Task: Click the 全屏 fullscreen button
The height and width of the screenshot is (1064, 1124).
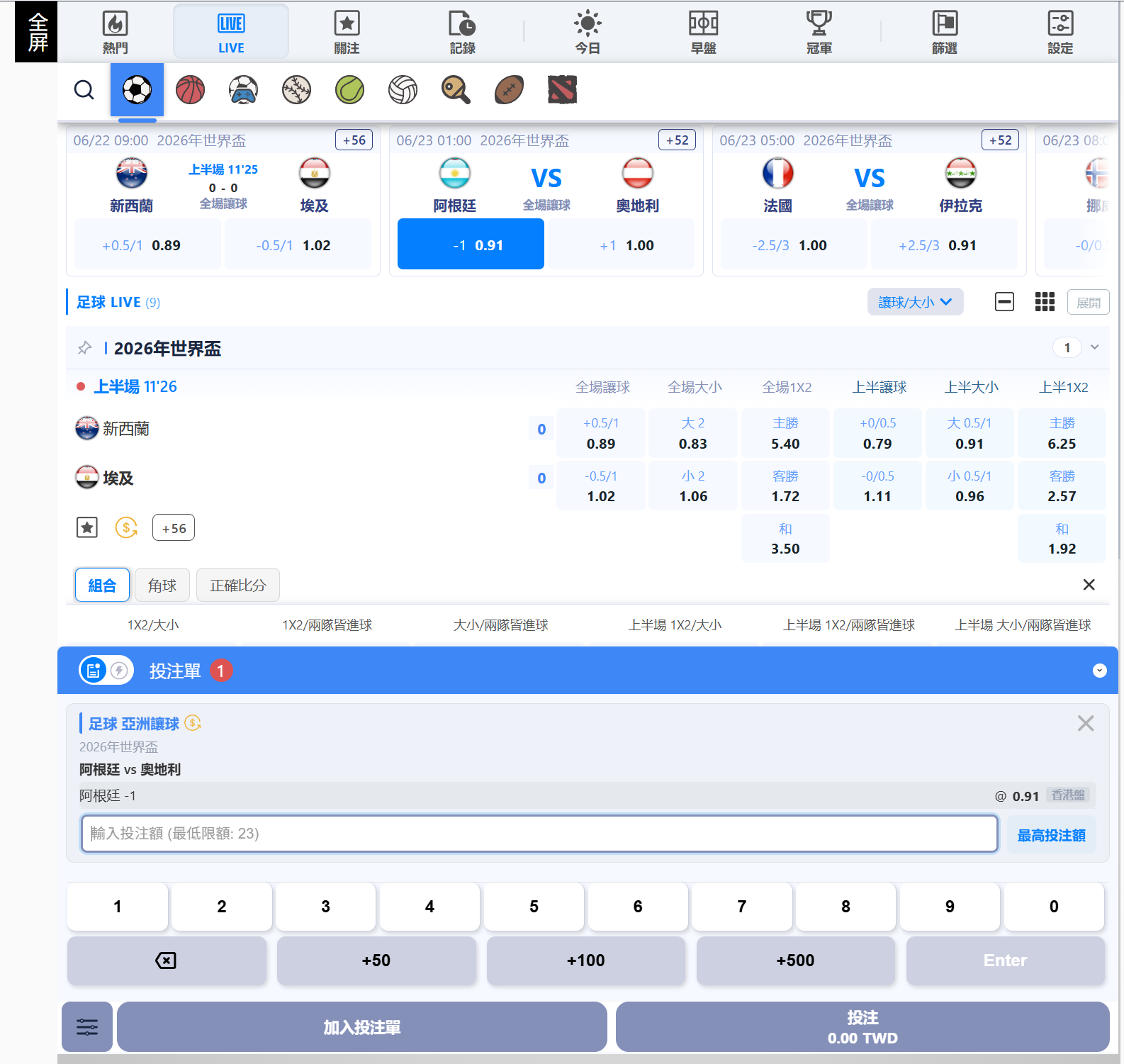Action: point(36,32)
